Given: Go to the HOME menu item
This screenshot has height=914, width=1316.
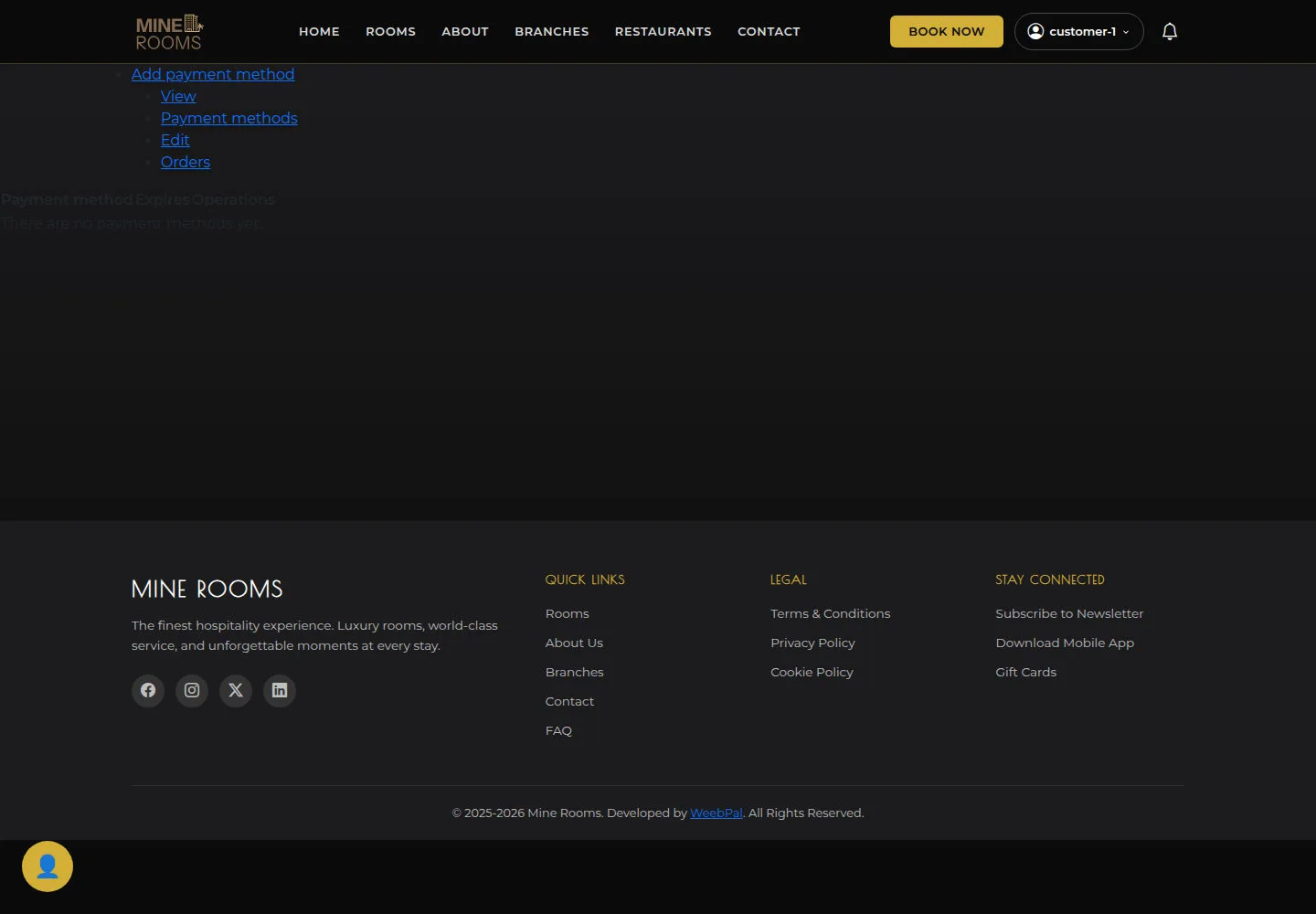Looking at the screenshot, I should pos(319,31).
